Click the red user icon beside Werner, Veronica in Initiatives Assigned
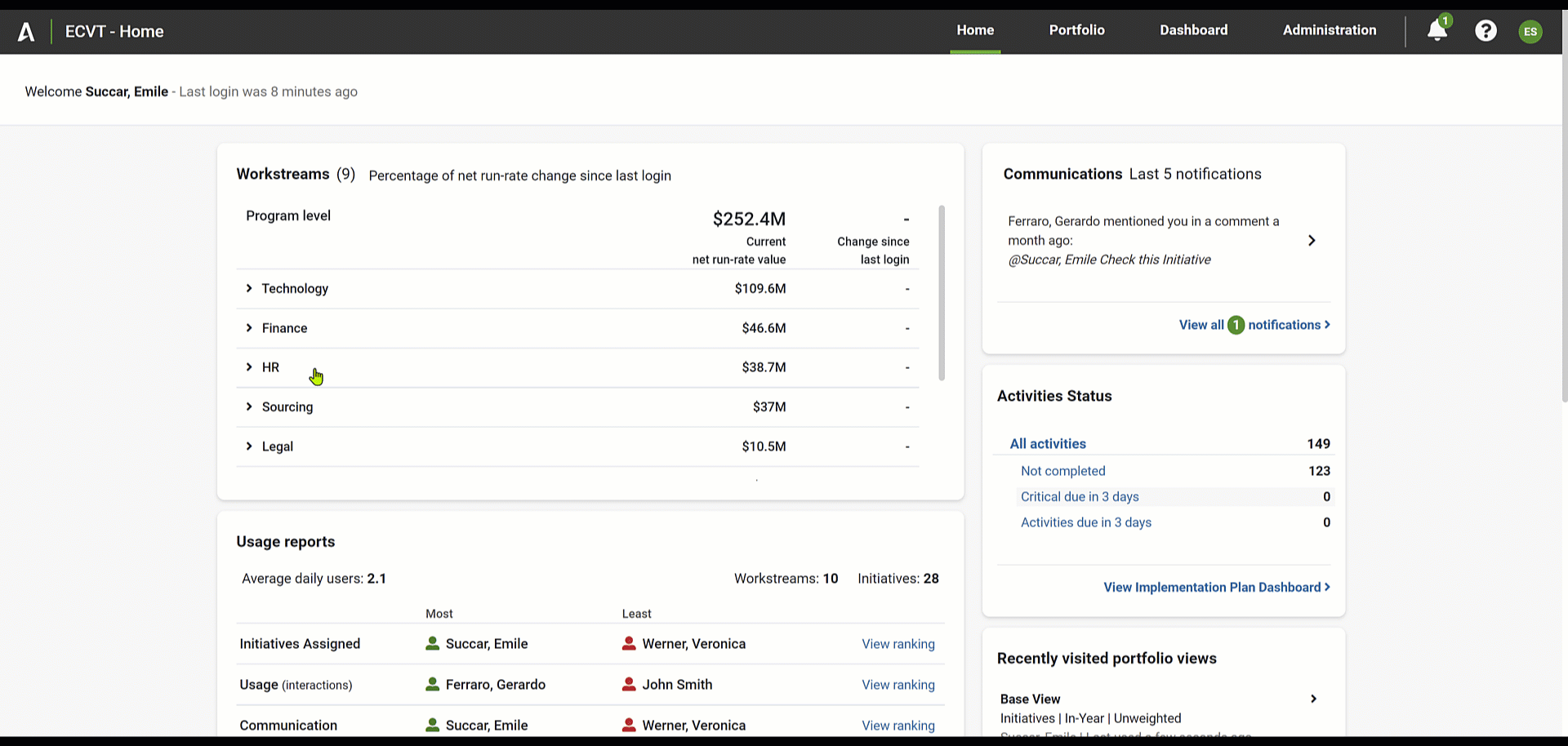Screen dimensions: 1568x746 pos(629,643)
